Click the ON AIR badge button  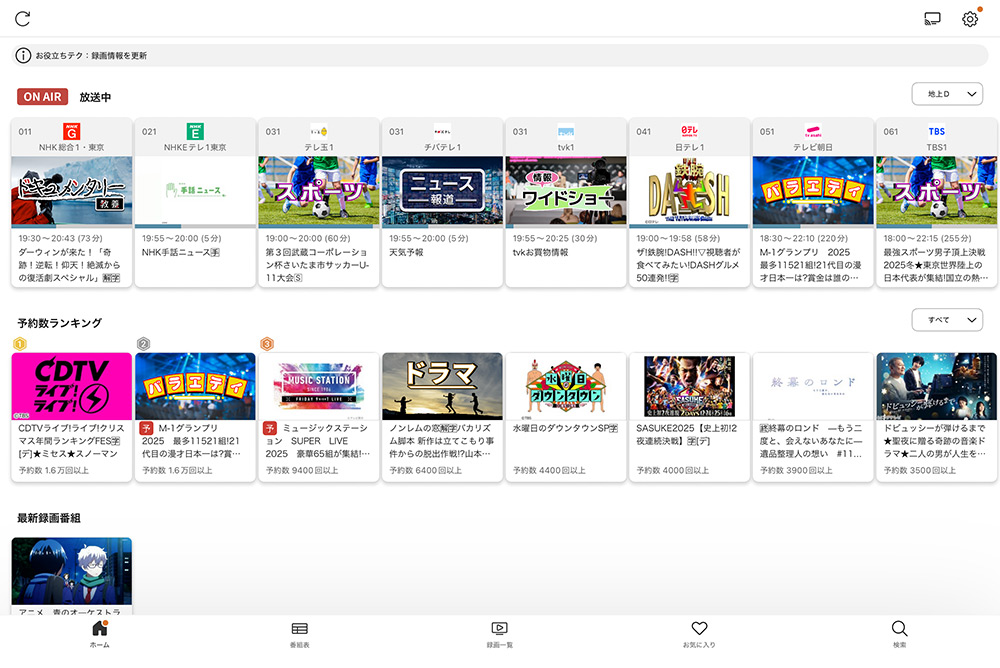click(42, 97)
